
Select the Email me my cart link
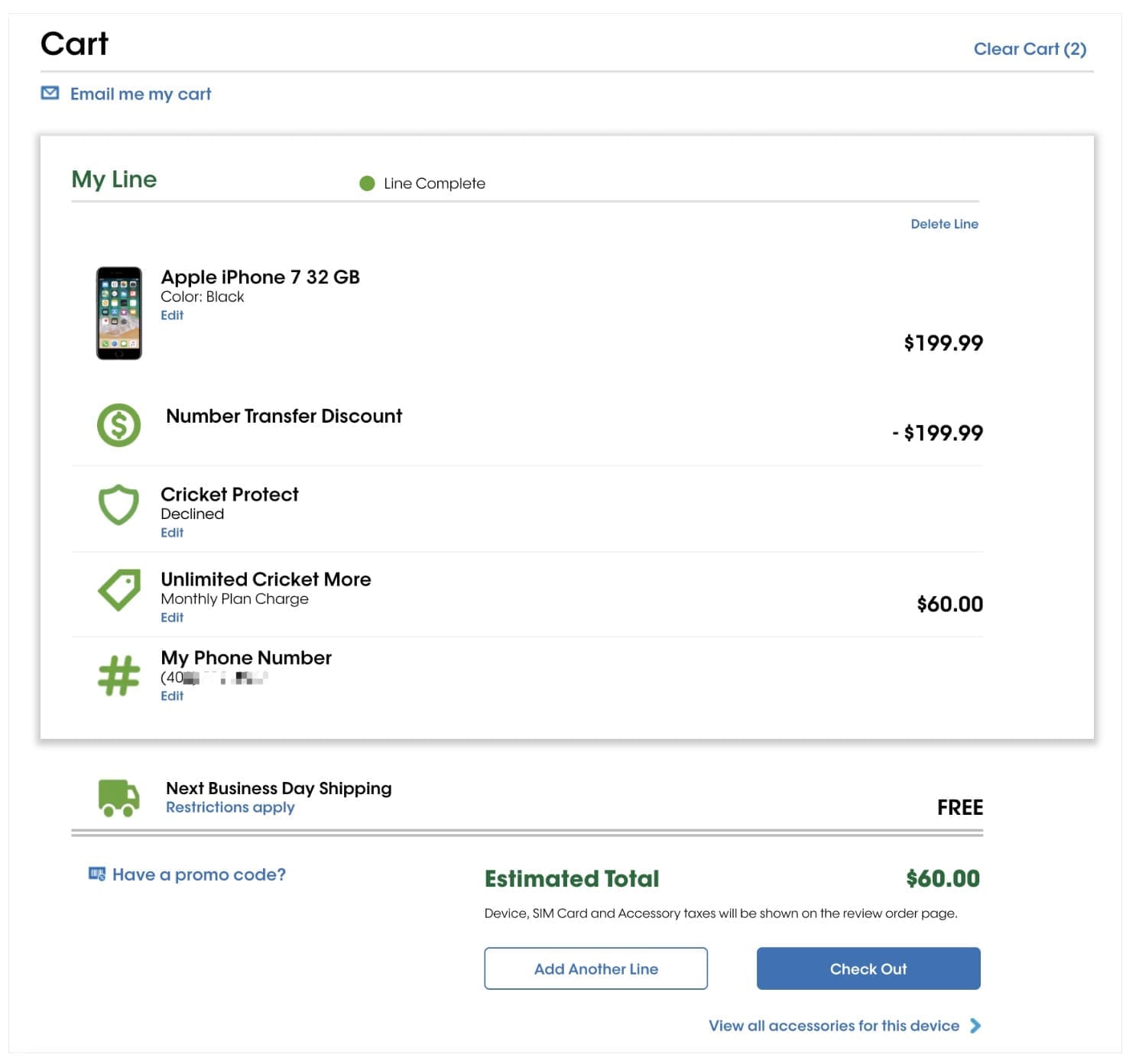141,94
